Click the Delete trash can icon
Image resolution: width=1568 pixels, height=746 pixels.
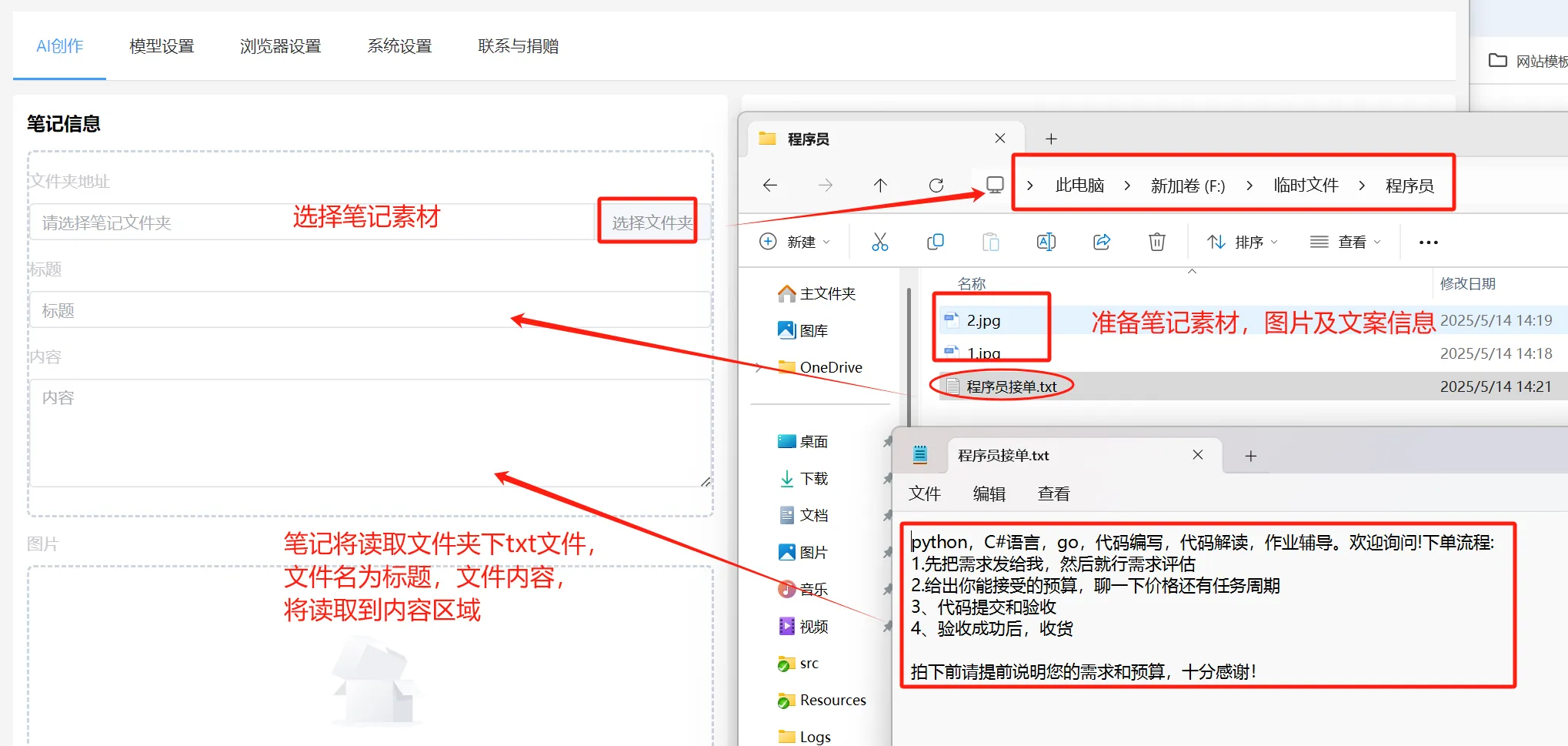(x=1156, y=242)
